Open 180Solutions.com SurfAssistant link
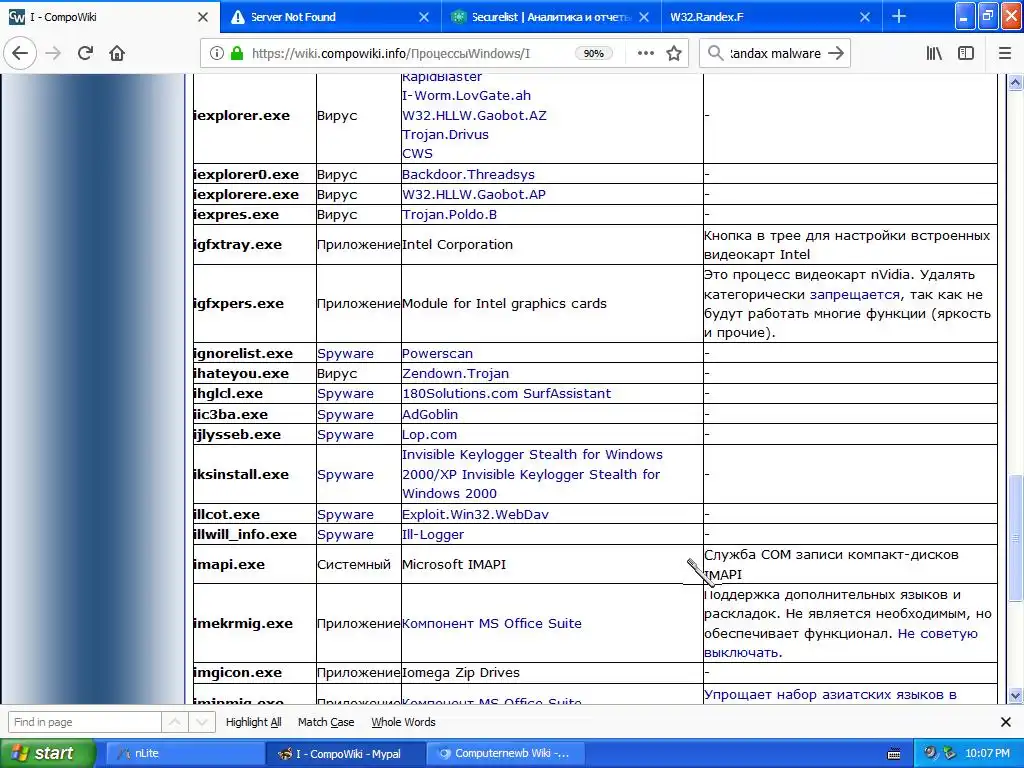1024x768 pixels. tap(506, 394)
